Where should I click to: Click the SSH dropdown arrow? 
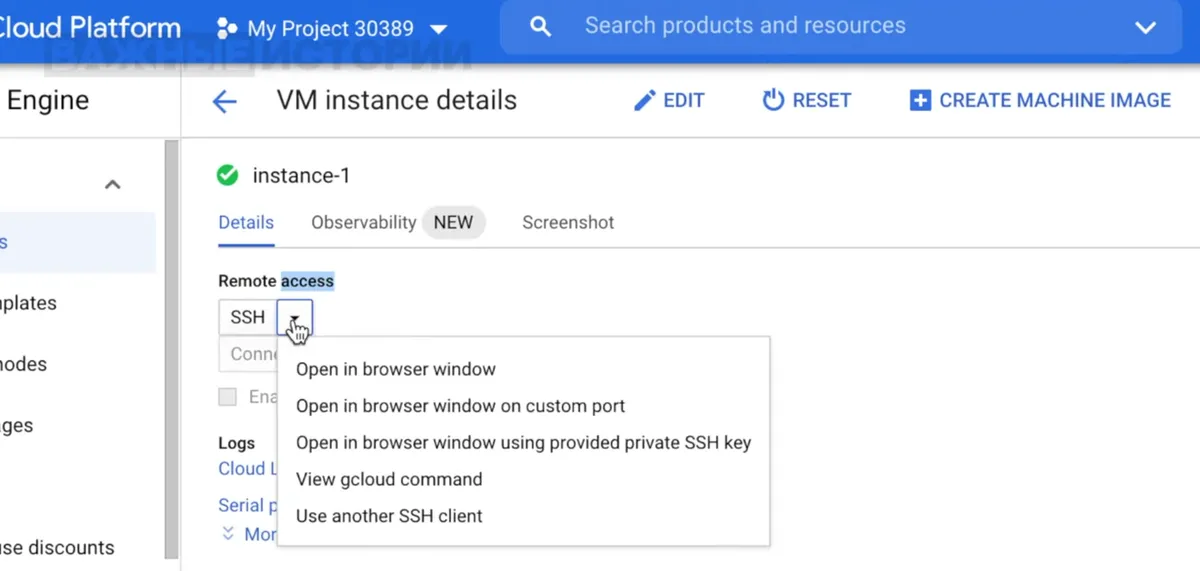tap(295, 318)
